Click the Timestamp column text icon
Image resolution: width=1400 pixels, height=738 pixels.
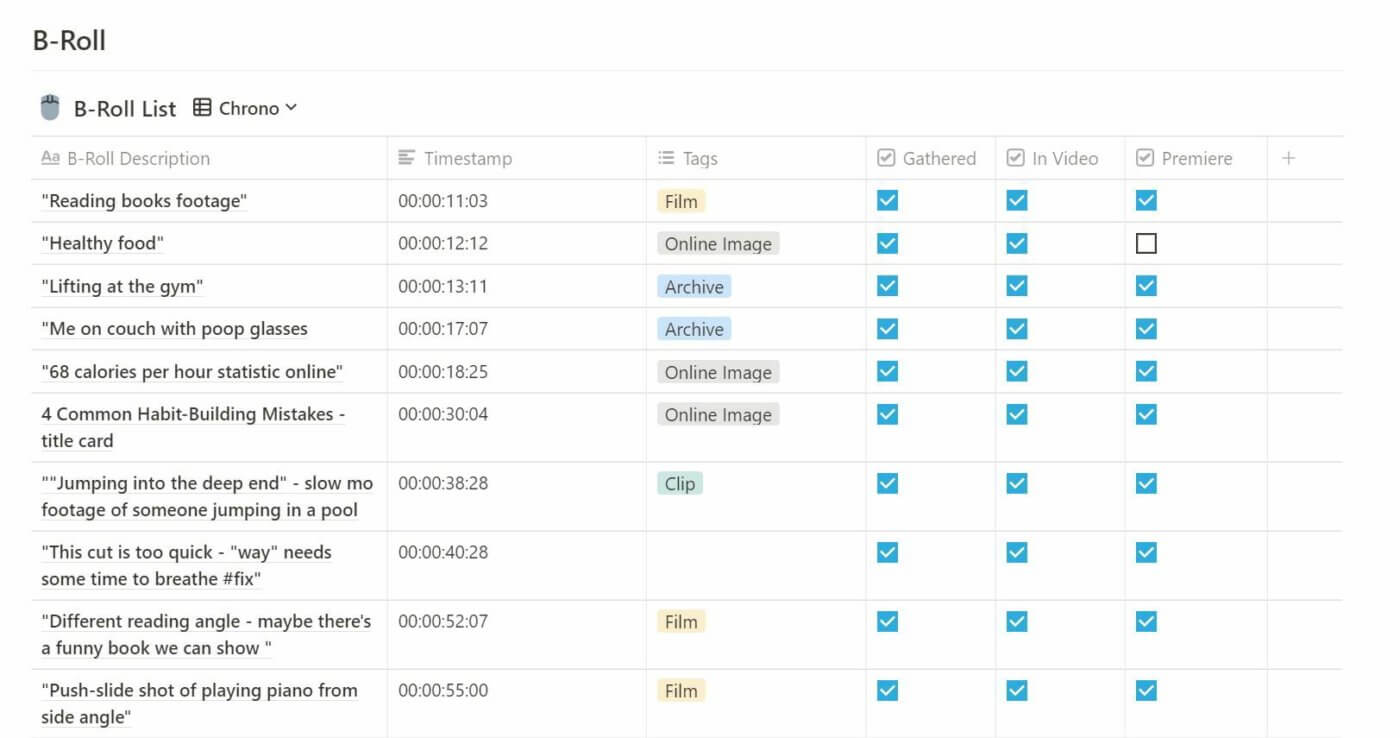tap(406, 158)
